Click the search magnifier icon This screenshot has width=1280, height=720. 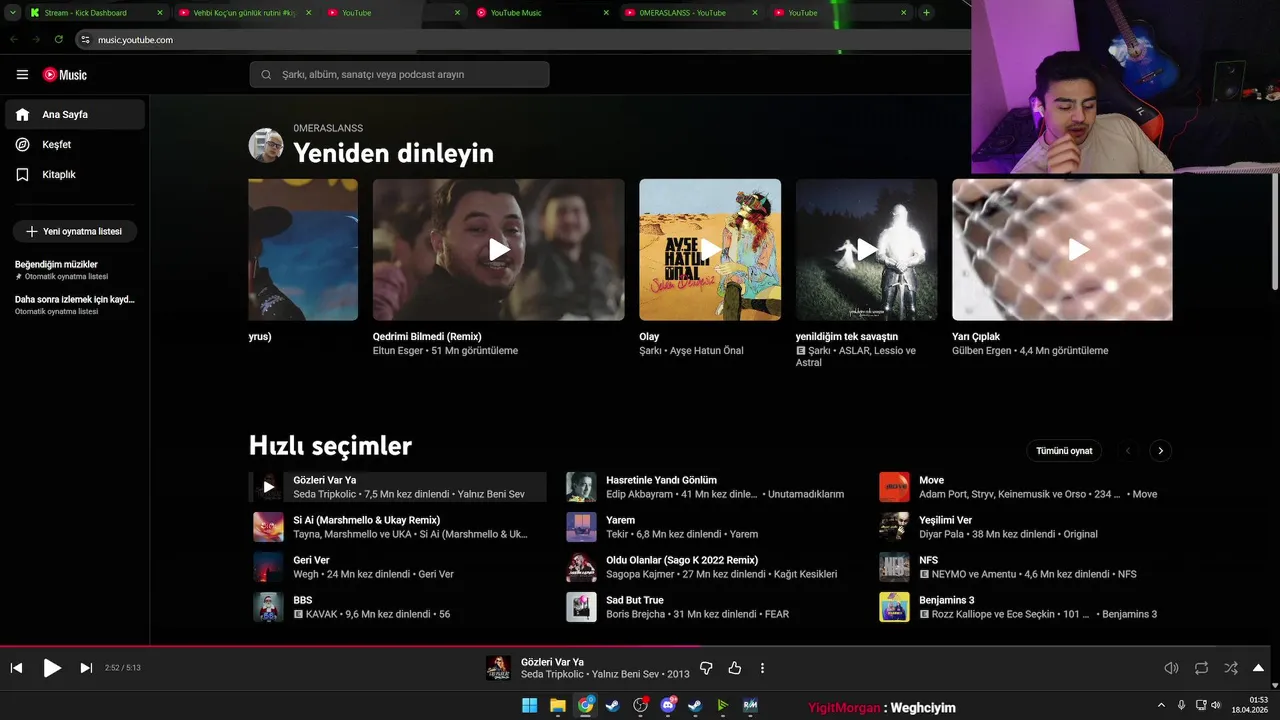pos(266,74)
